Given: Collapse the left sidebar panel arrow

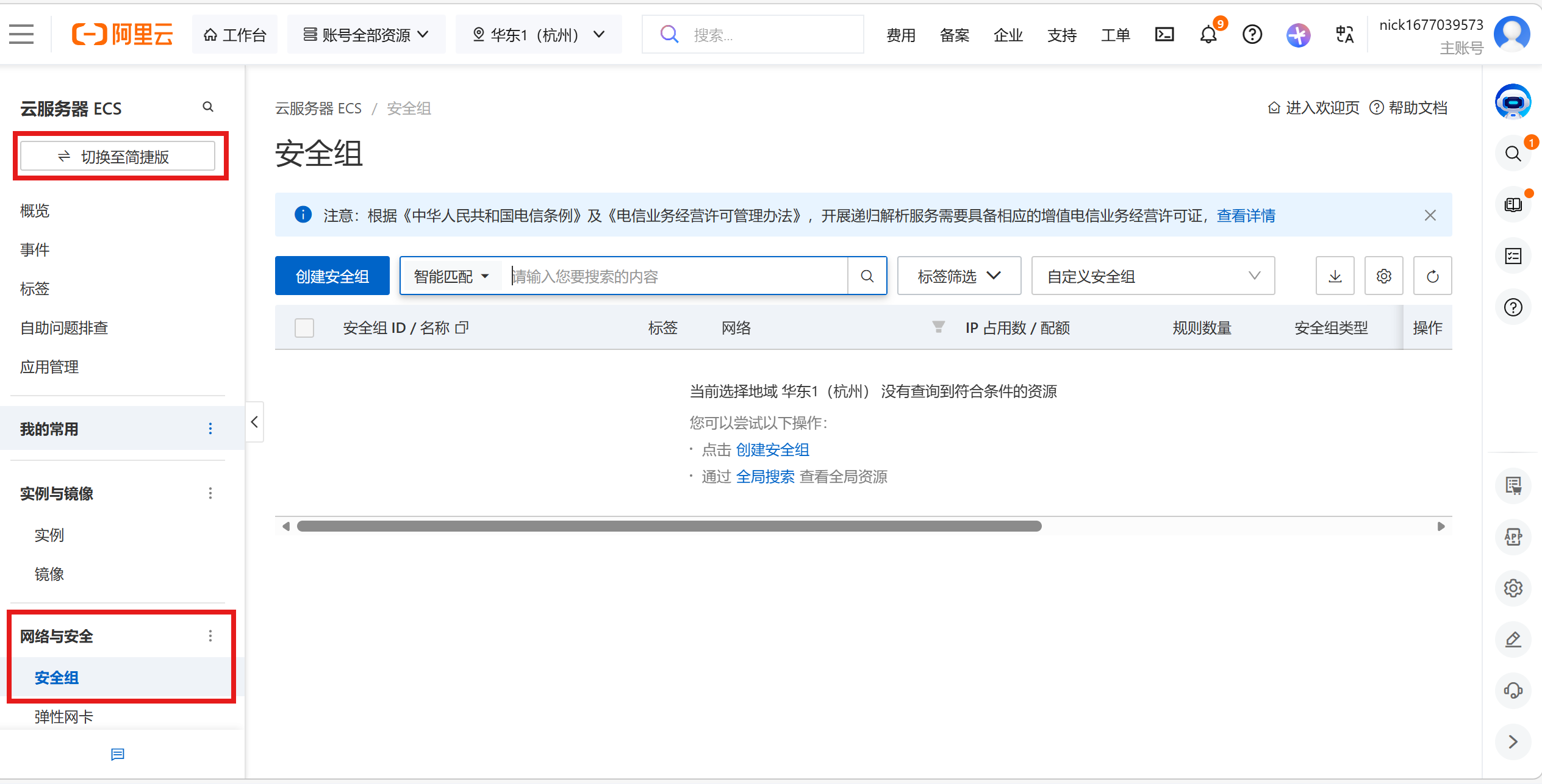Looking at the screenshot, I should [254, 422].
